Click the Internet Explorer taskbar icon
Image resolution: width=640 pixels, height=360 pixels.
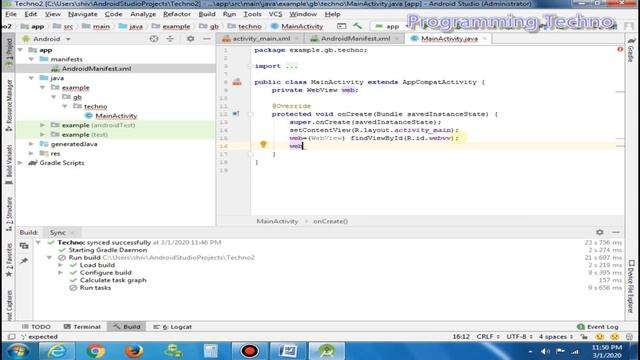[x=57, y=351]
